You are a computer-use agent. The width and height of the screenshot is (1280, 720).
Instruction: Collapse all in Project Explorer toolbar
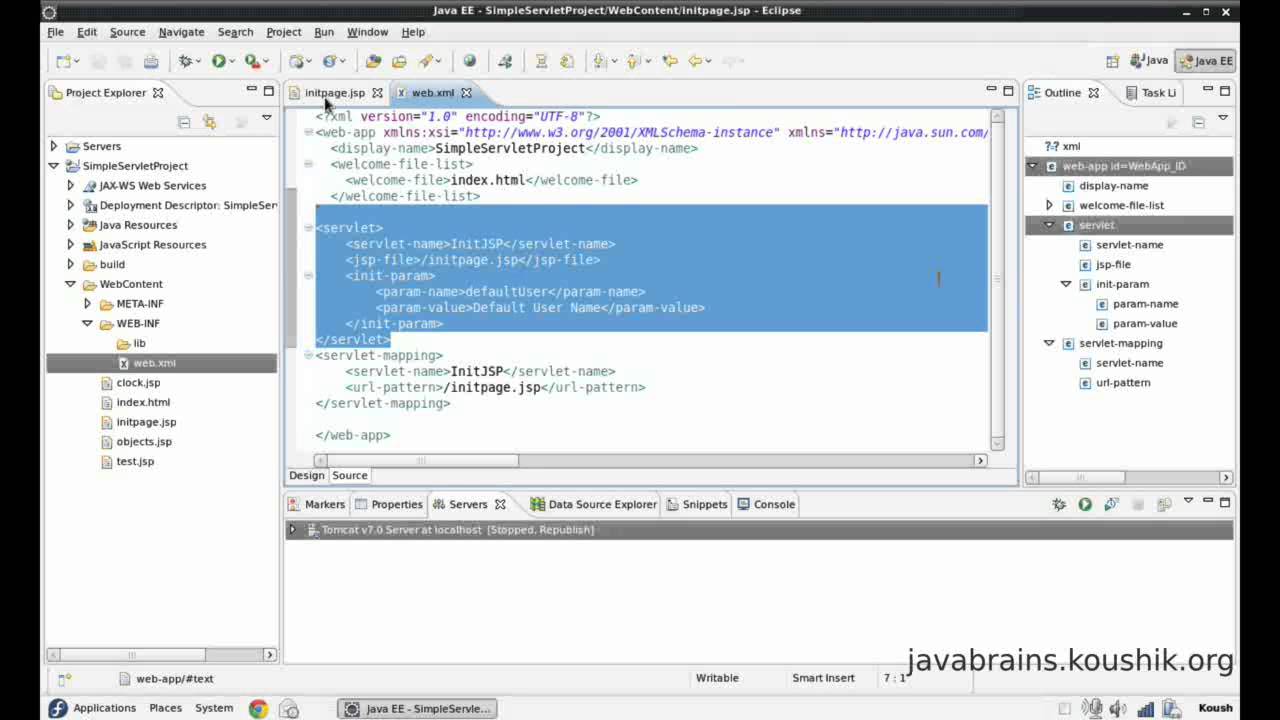pyautogui.click(x=184, y=122)
